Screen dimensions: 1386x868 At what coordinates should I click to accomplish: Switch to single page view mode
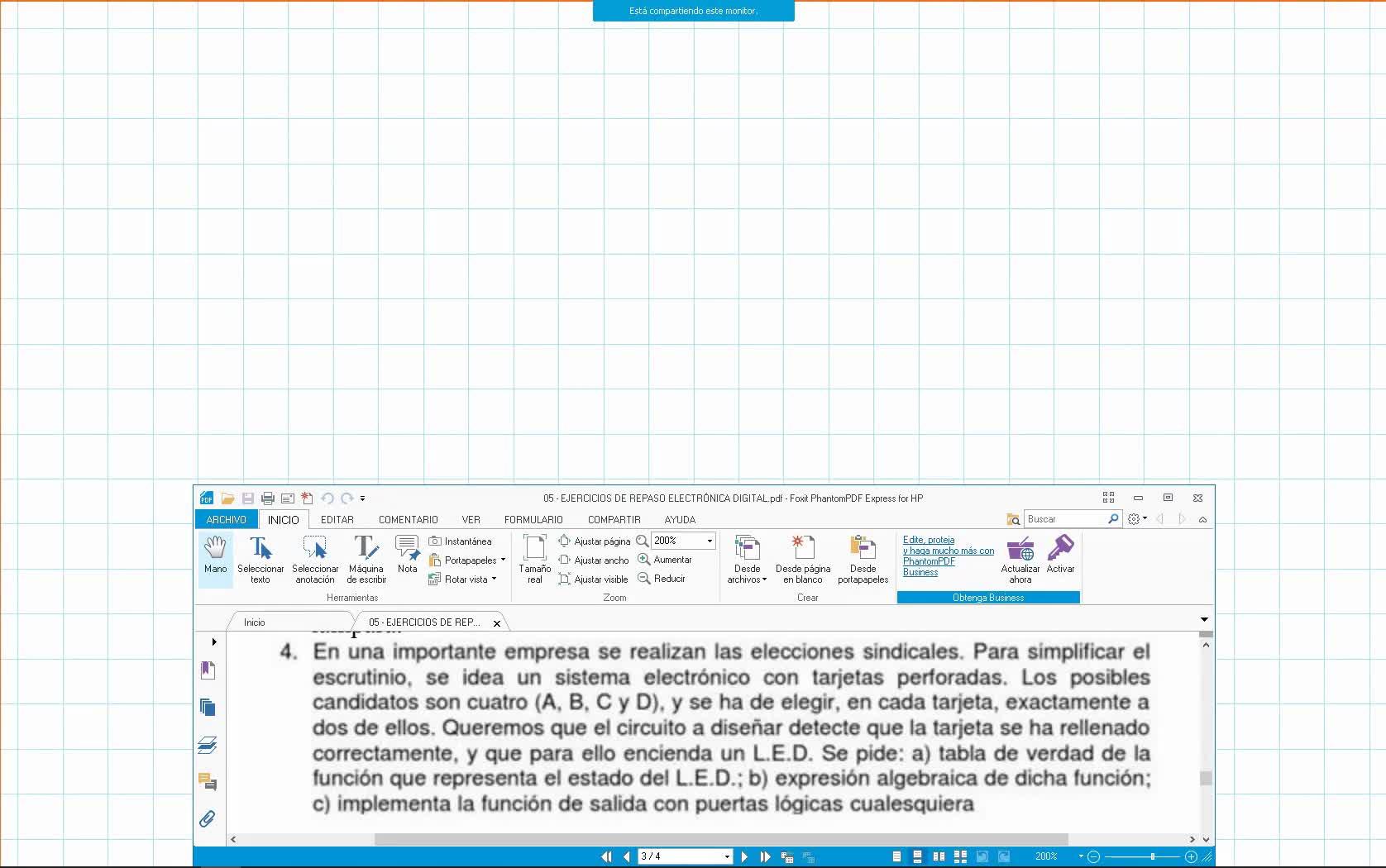(x=896, y=857)
